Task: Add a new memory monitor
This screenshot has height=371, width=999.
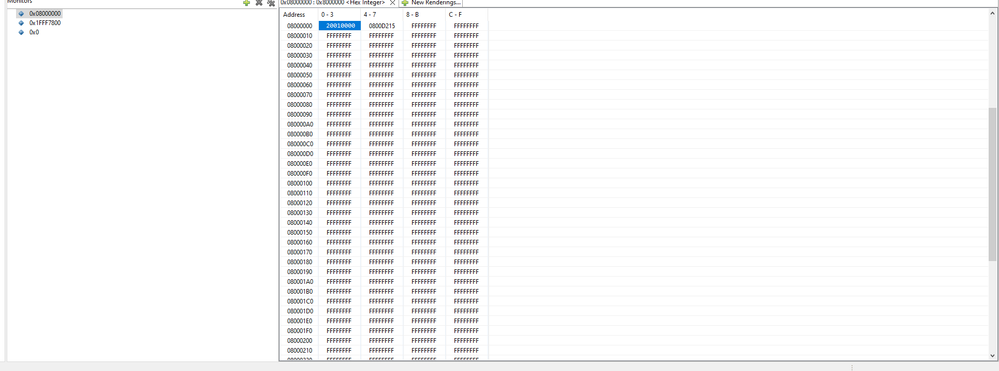Action: [x=247, y=3]
